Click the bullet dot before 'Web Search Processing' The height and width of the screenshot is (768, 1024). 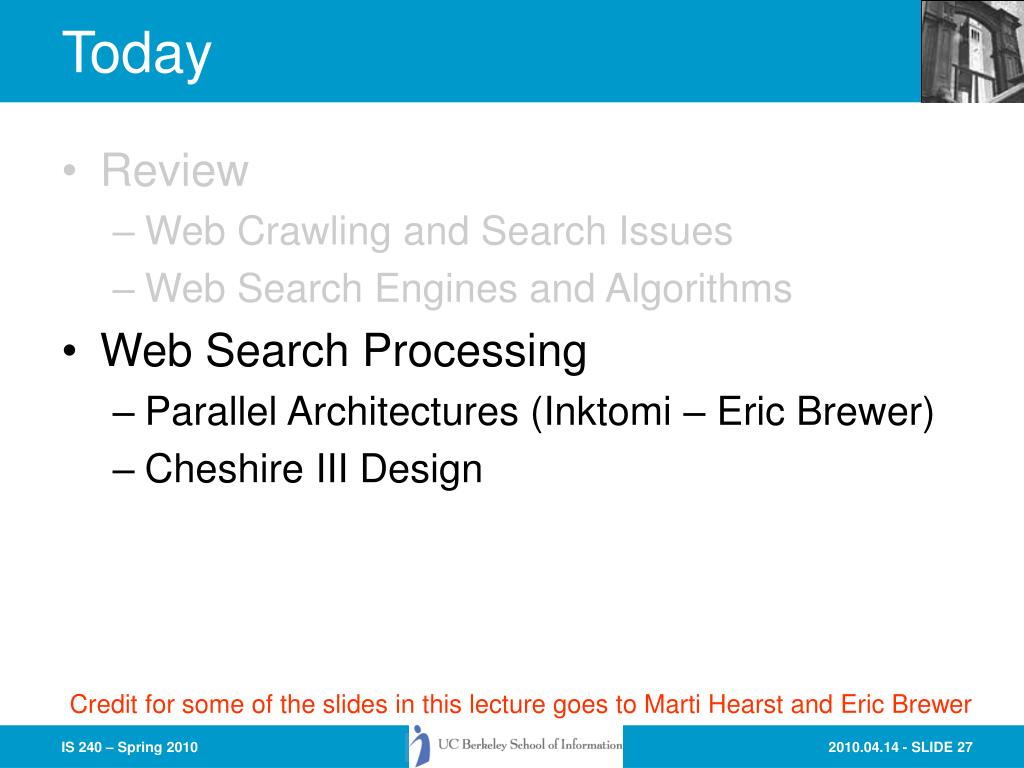[70, 353]
